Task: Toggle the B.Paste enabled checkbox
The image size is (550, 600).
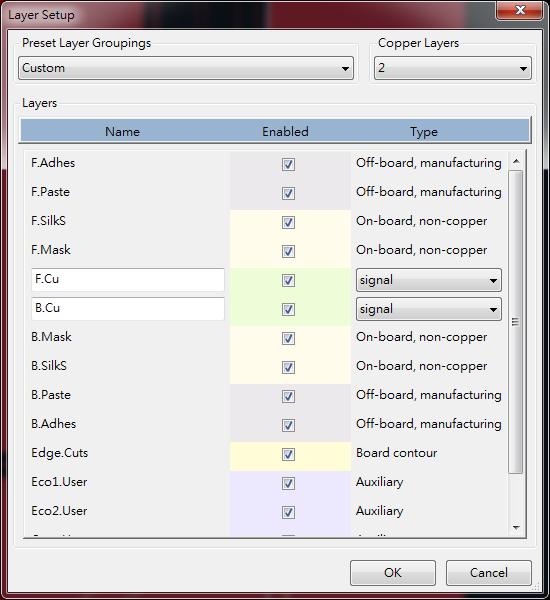Action: pos(288,396)
